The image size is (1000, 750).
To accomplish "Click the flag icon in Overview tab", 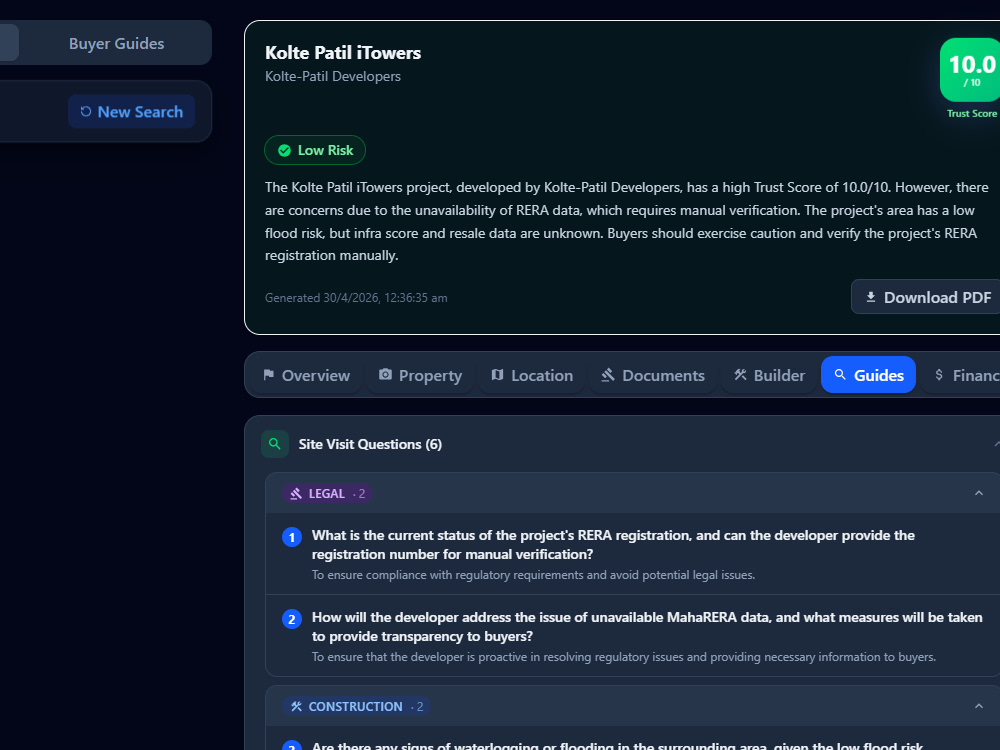I will pyautogui.click(x=268, y=375).
